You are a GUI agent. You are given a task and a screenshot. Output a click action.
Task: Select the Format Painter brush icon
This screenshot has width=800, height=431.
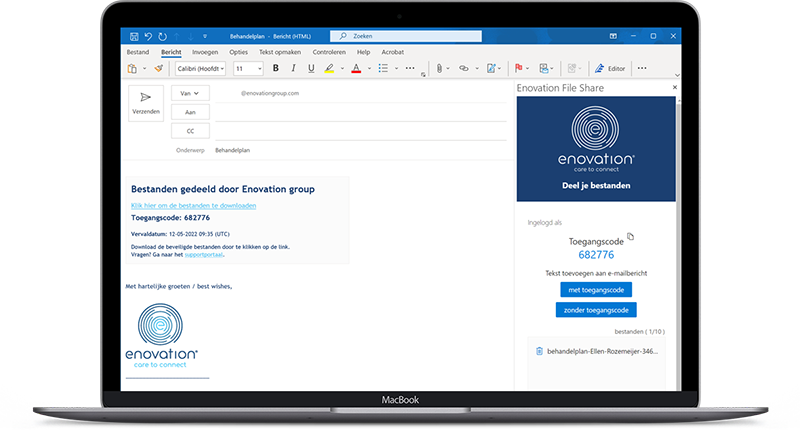[158, 69]
